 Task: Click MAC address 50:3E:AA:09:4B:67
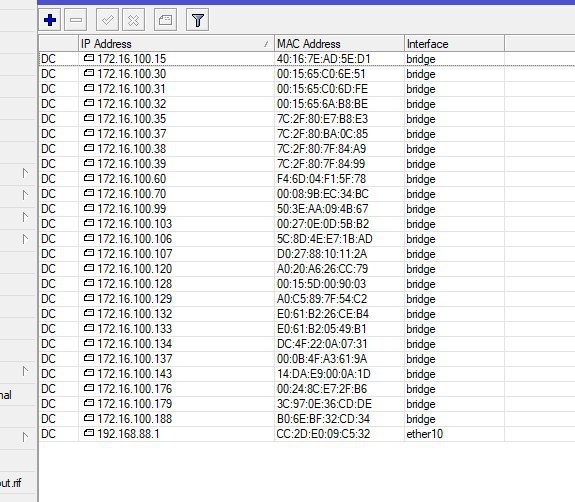(x=322, y=209)
